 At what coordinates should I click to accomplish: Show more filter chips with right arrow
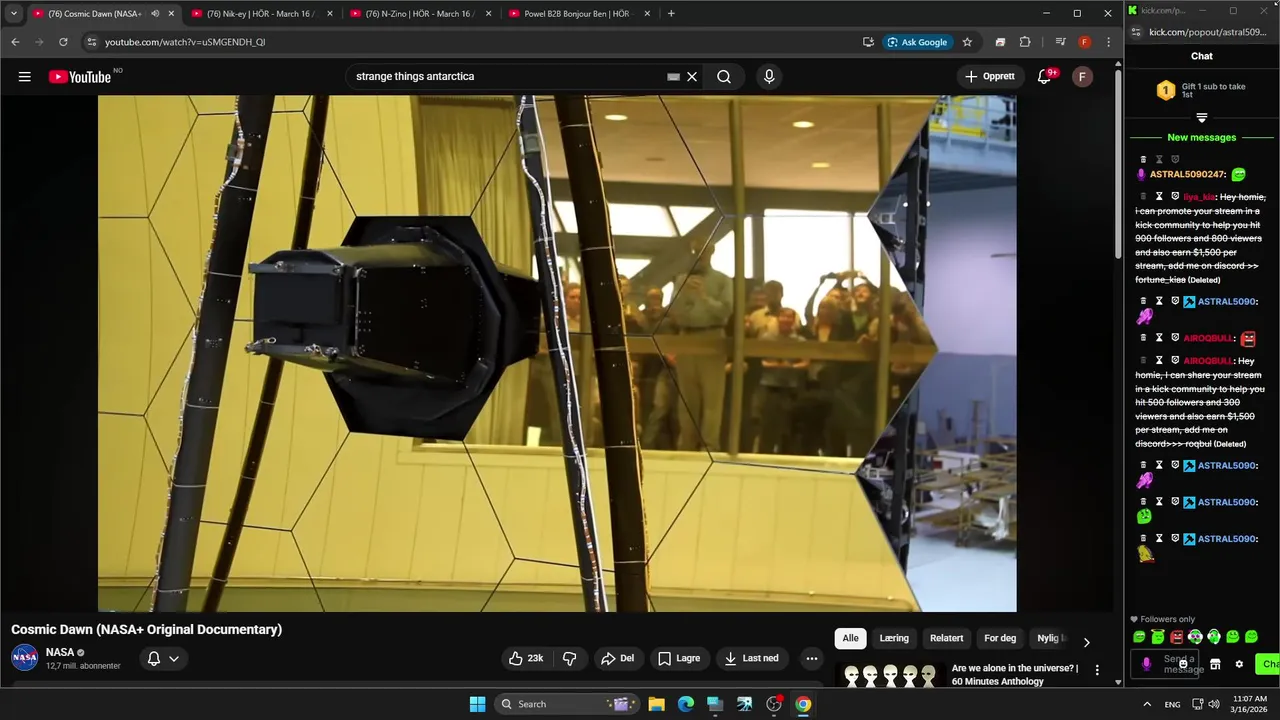coord(1086,642)
